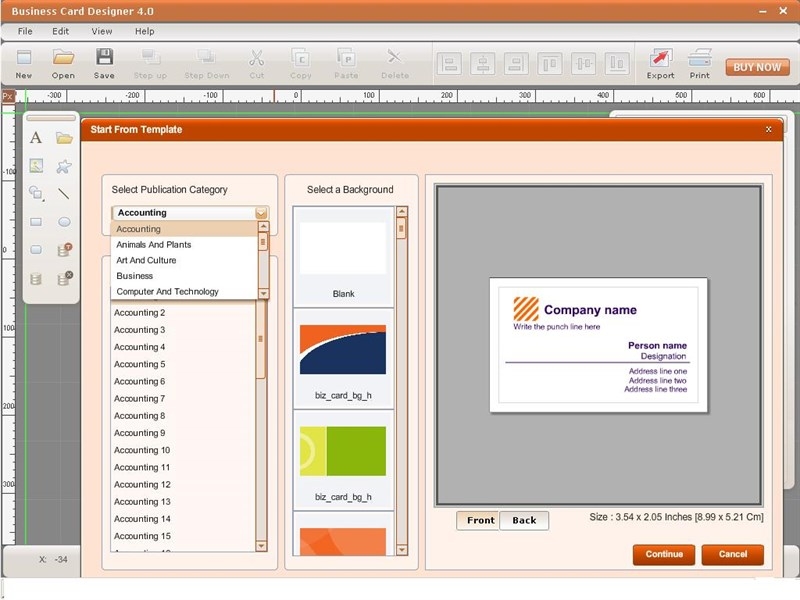Collapse the Publication Category dropdown arrow

point(261,213)
